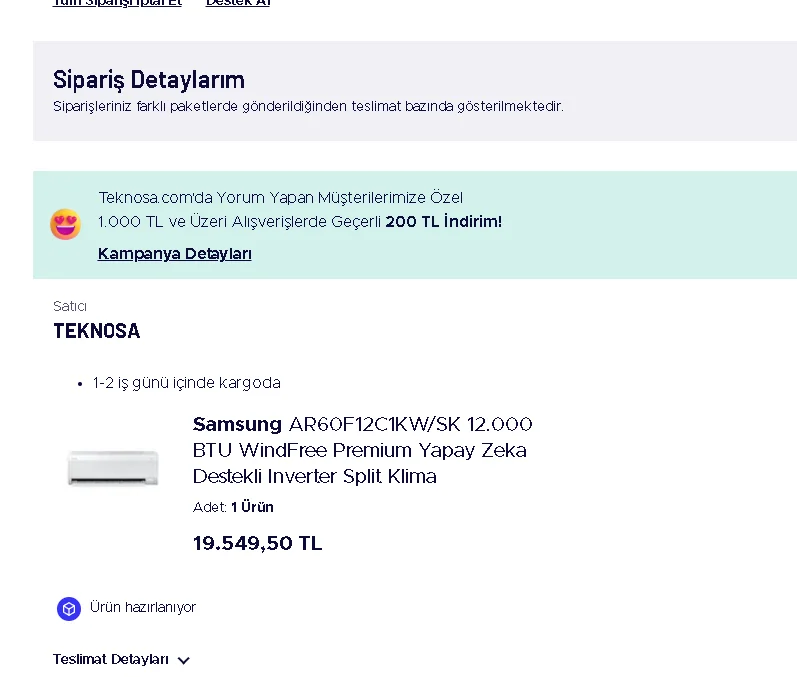
Task: Click the Adet: 1 Ürün quantity label
Action: pyautogui.click(x=233, y=507)
